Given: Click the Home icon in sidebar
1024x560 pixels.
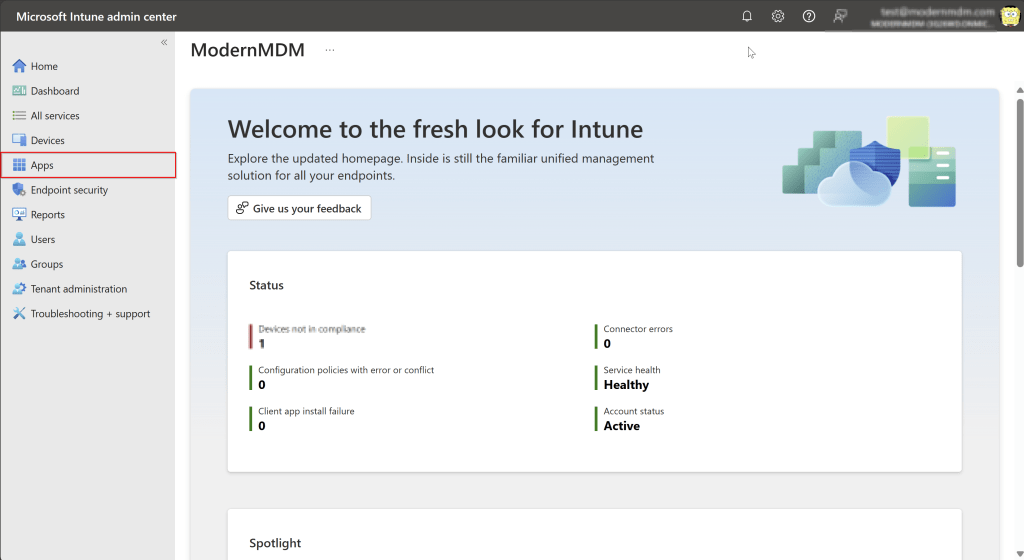Looking at the screenshot, I should pos(19,66).
